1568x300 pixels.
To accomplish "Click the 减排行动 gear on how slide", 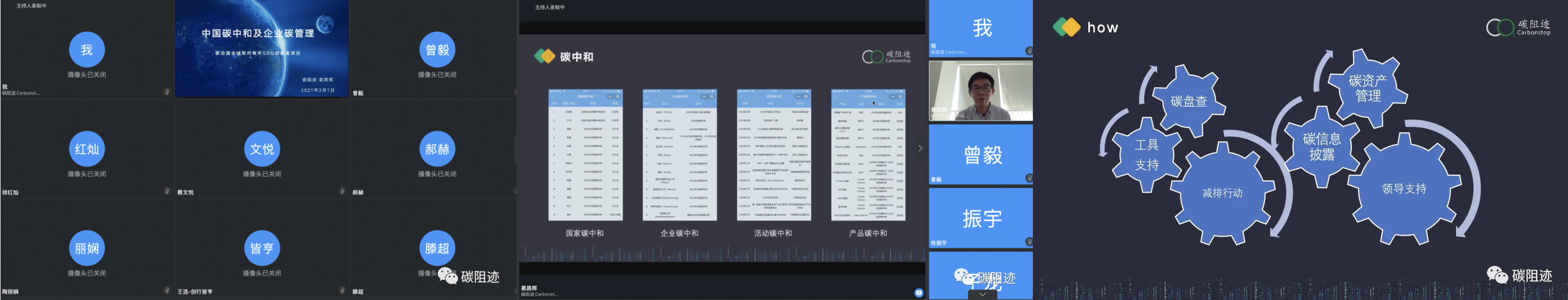I will coord(1222,193).
